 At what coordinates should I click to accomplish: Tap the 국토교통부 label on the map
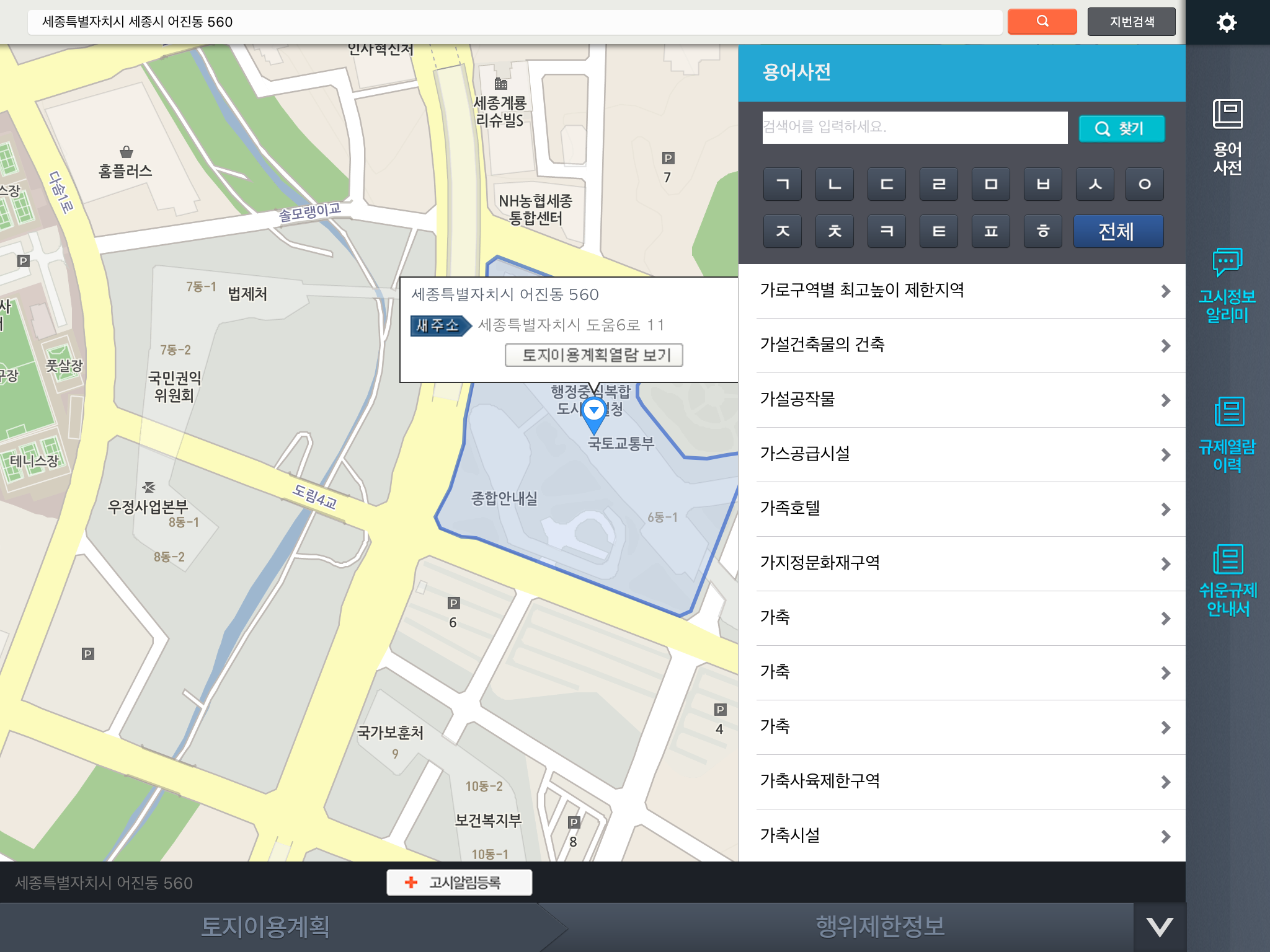621,443
